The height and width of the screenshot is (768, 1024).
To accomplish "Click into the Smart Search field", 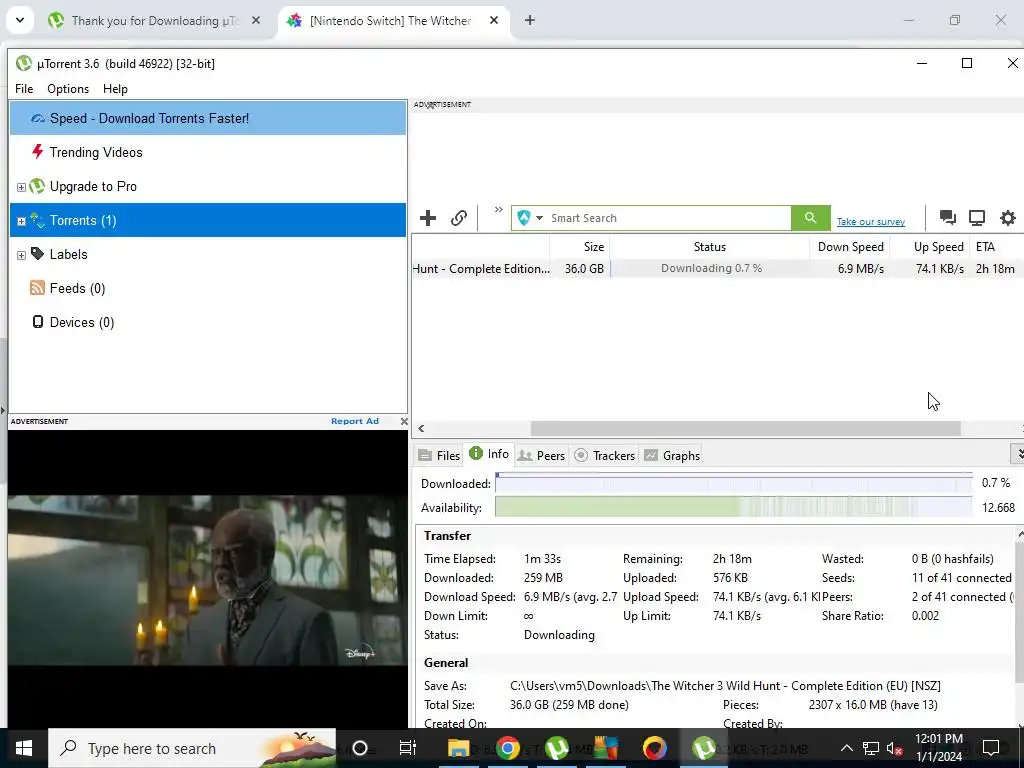I will pyautogui.click(x=669, y=218).
